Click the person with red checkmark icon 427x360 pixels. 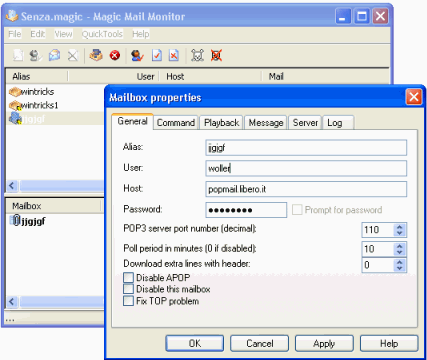coord(137,55)
